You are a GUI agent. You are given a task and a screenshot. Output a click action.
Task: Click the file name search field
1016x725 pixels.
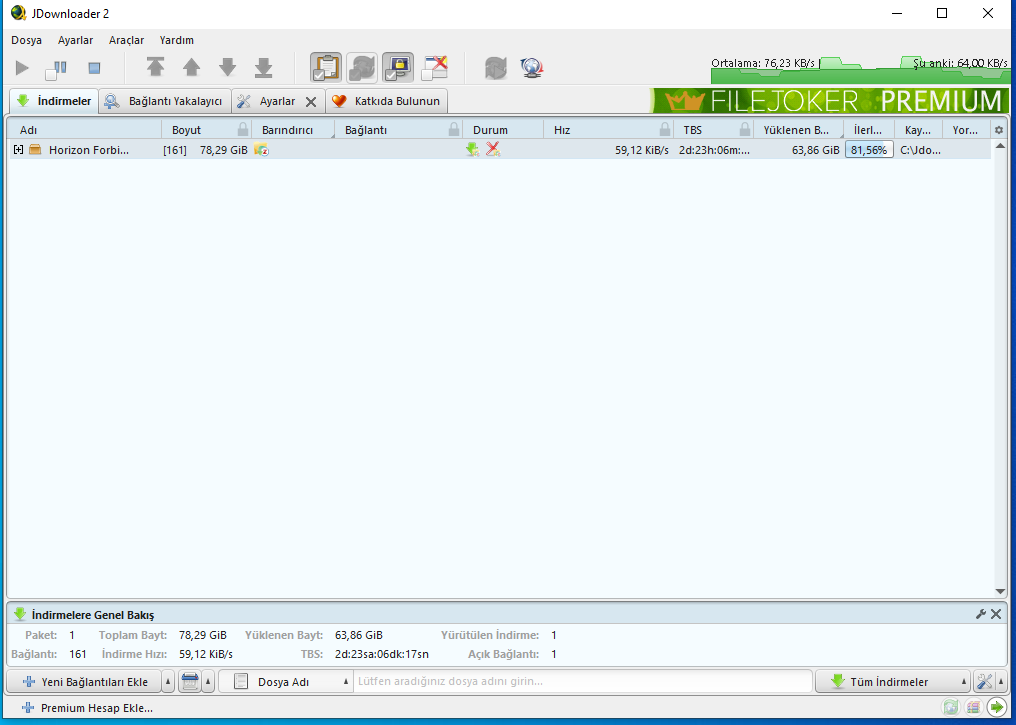tap(580, 682)
